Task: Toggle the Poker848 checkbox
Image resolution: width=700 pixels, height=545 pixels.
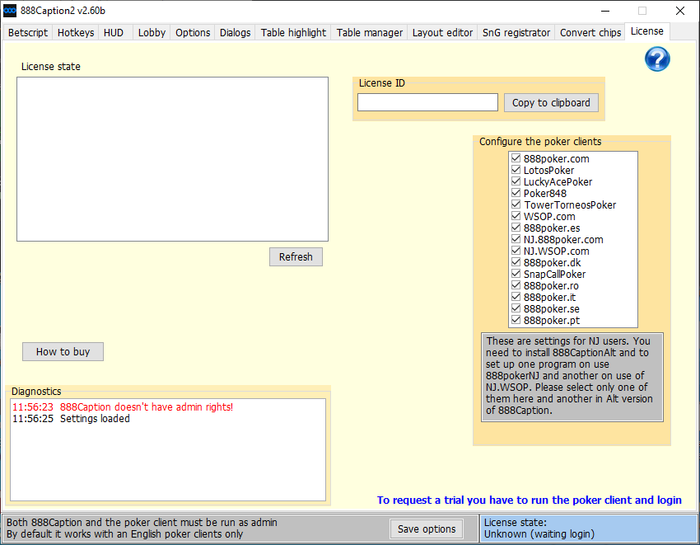Action: (x=516, y=193)
